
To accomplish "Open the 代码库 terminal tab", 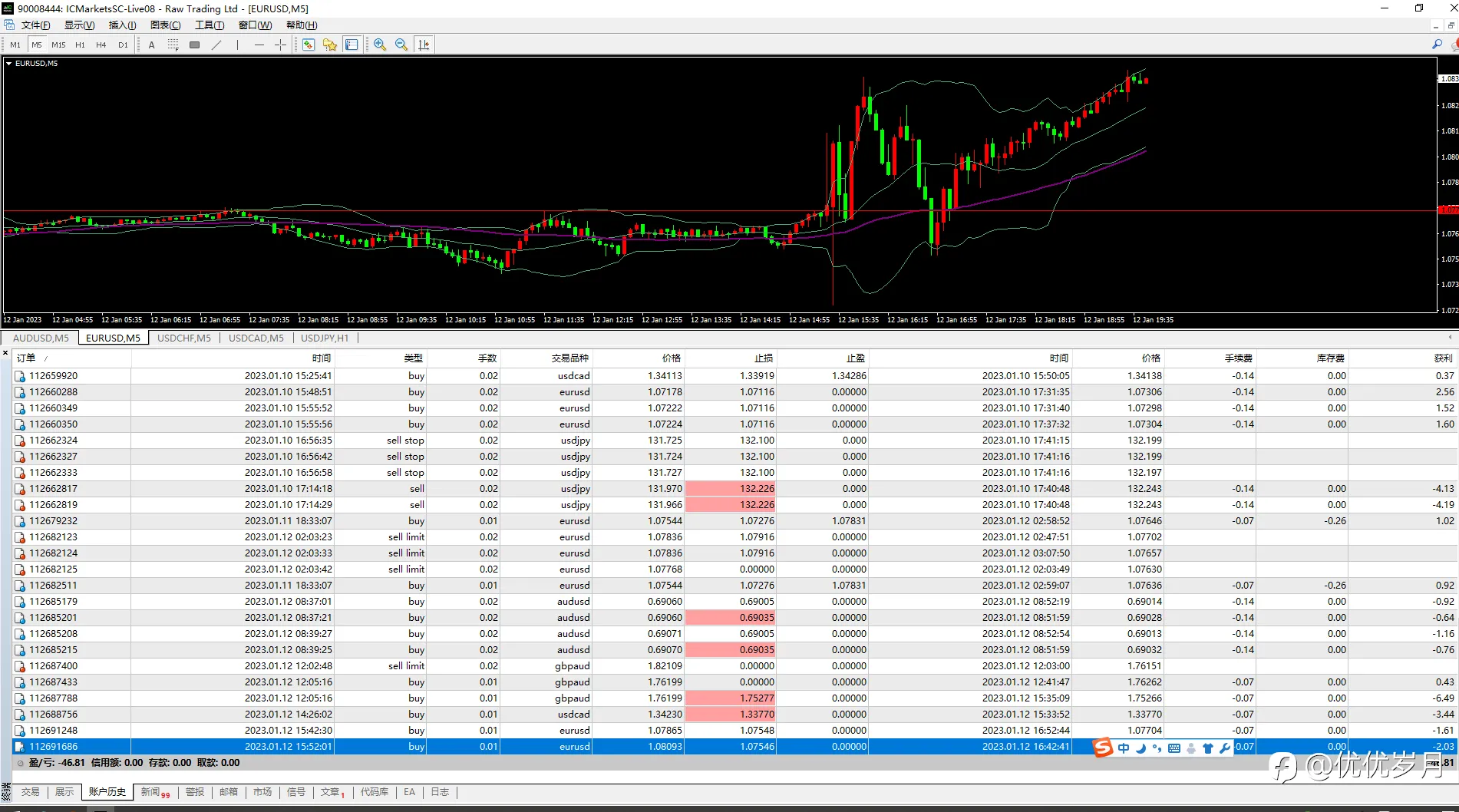I will coord(375,792).
